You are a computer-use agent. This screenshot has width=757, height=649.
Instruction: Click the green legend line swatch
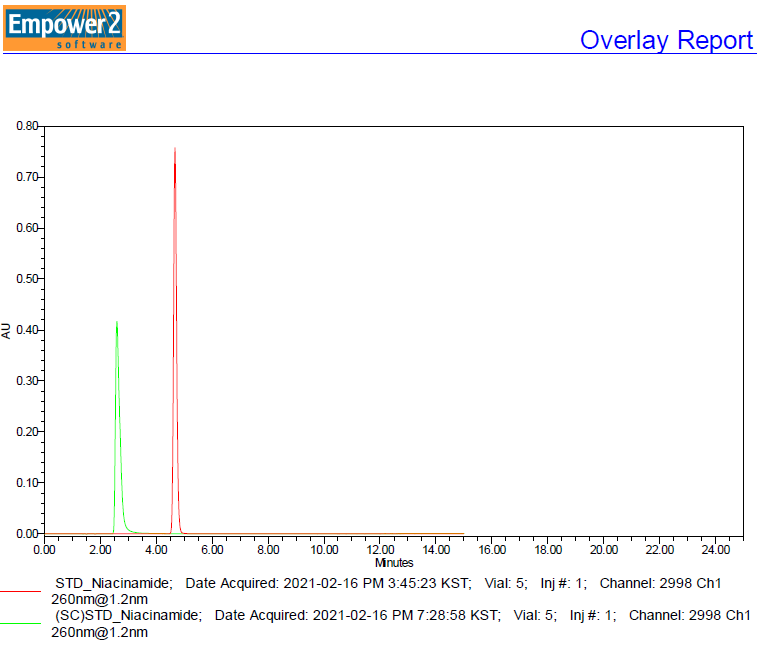20,623
